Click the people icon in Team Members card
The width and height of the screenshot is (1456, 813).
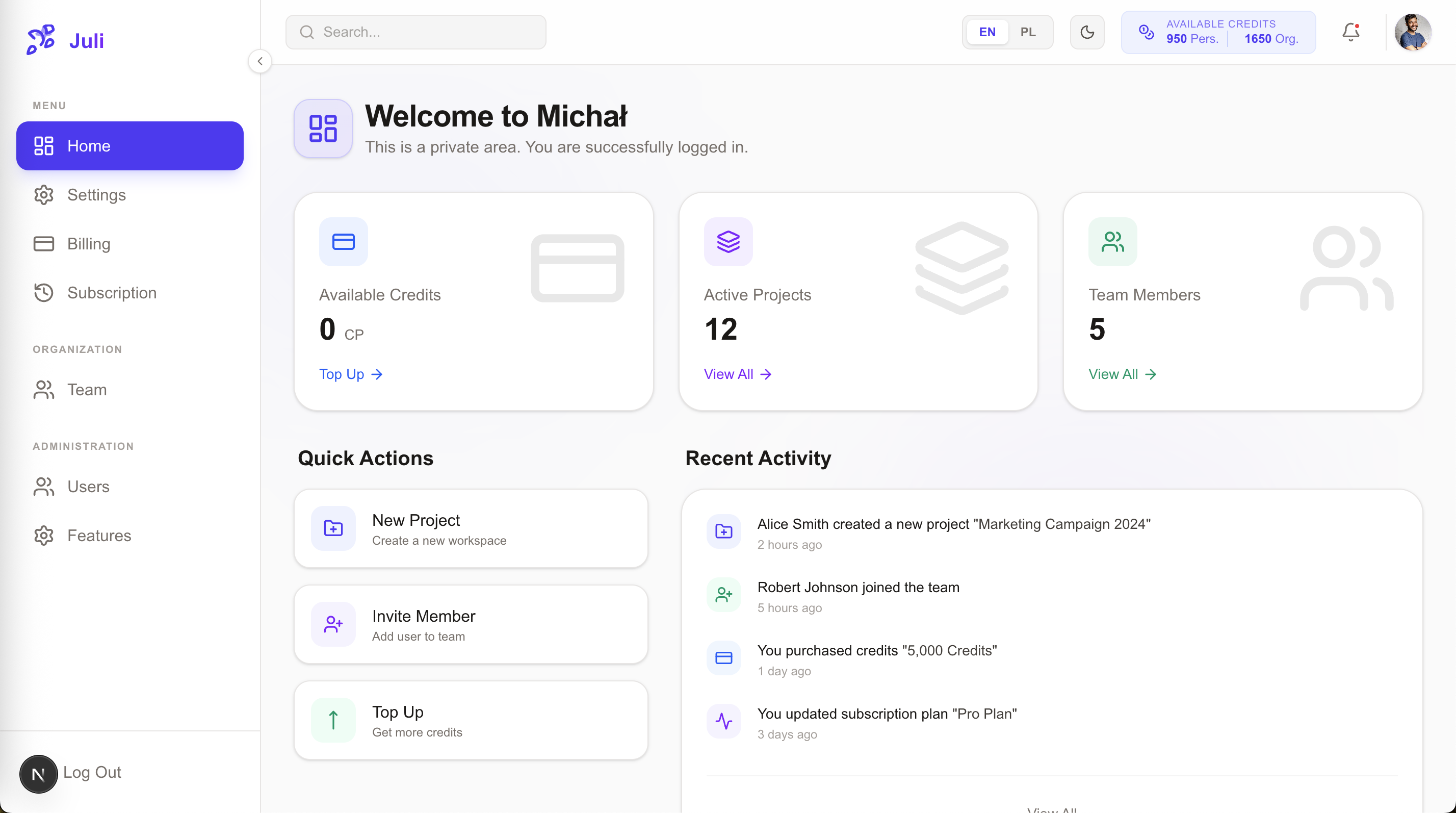[1112, 241]
